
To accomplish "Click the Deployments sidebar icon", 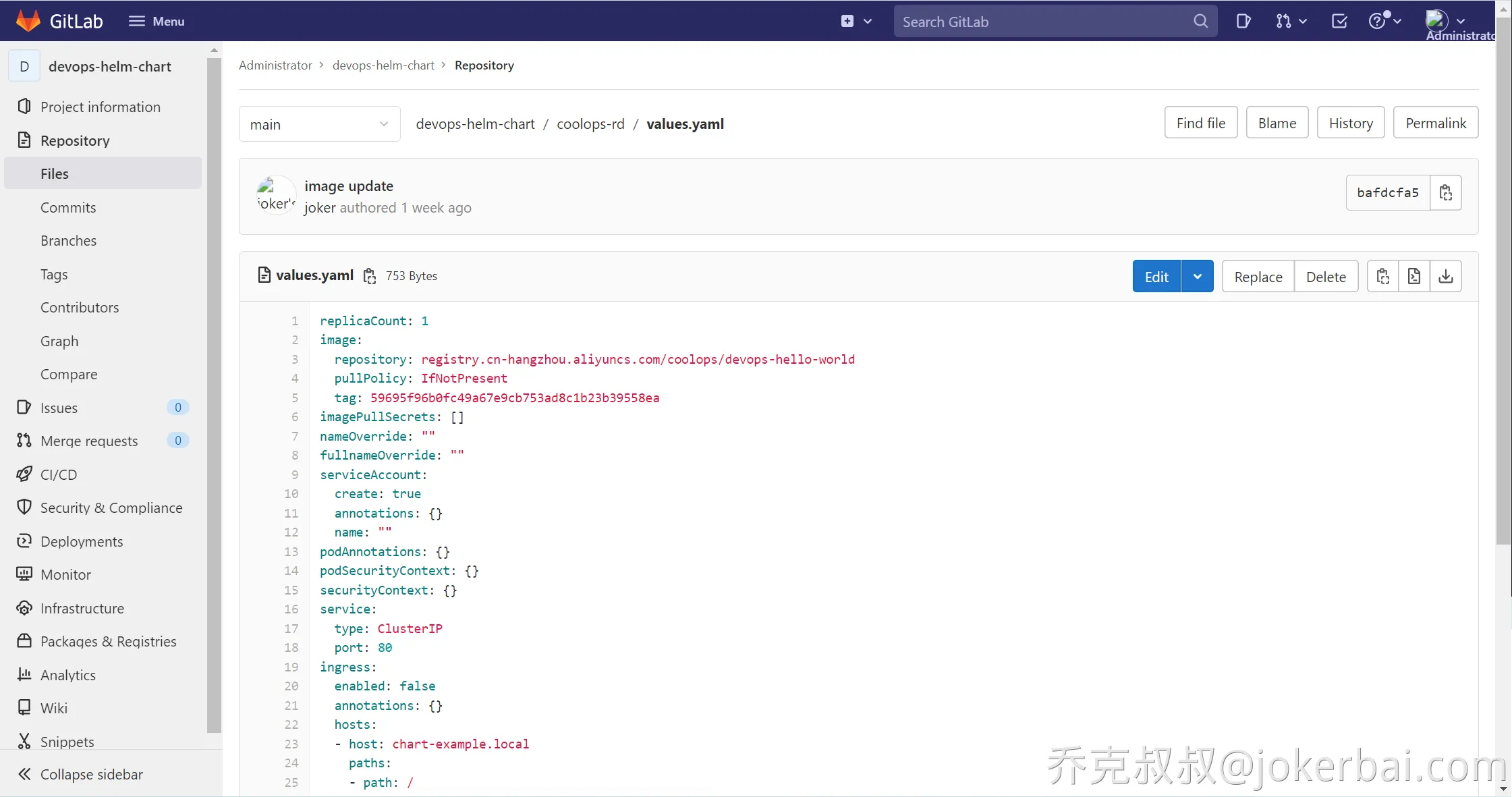I will coord(24,541).
